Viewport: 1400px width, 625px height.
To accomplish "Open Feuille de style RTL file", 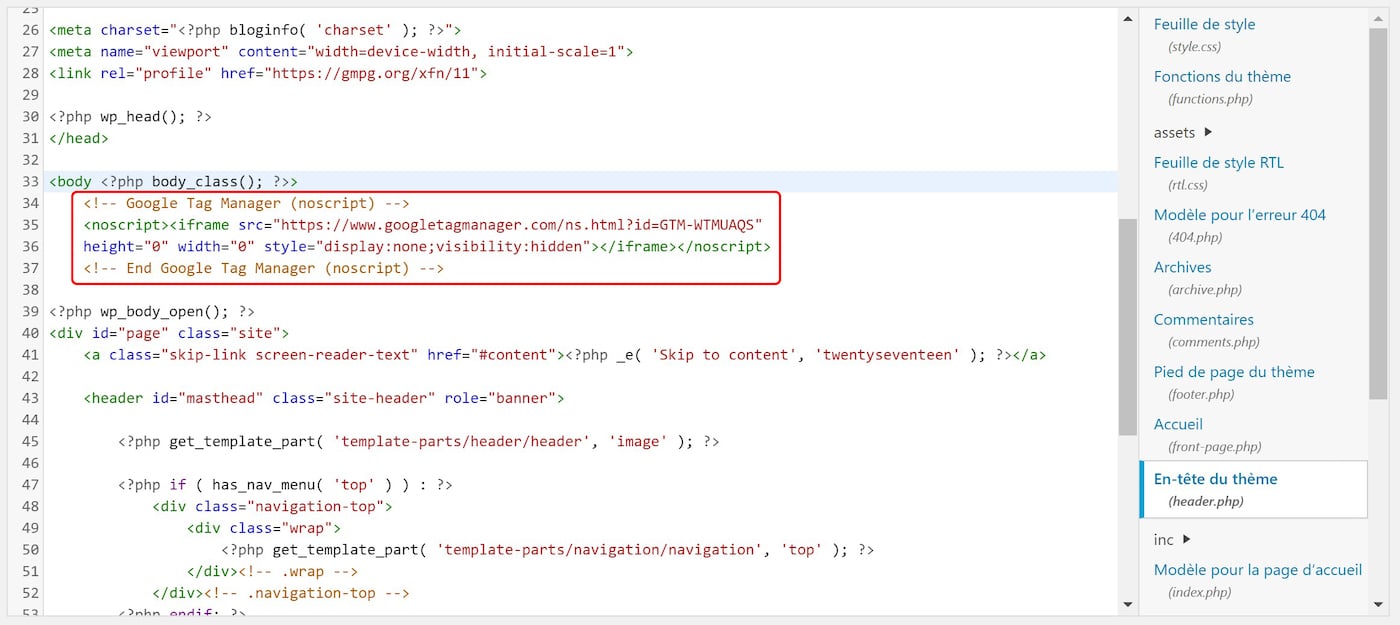I will coord(1218,162).
